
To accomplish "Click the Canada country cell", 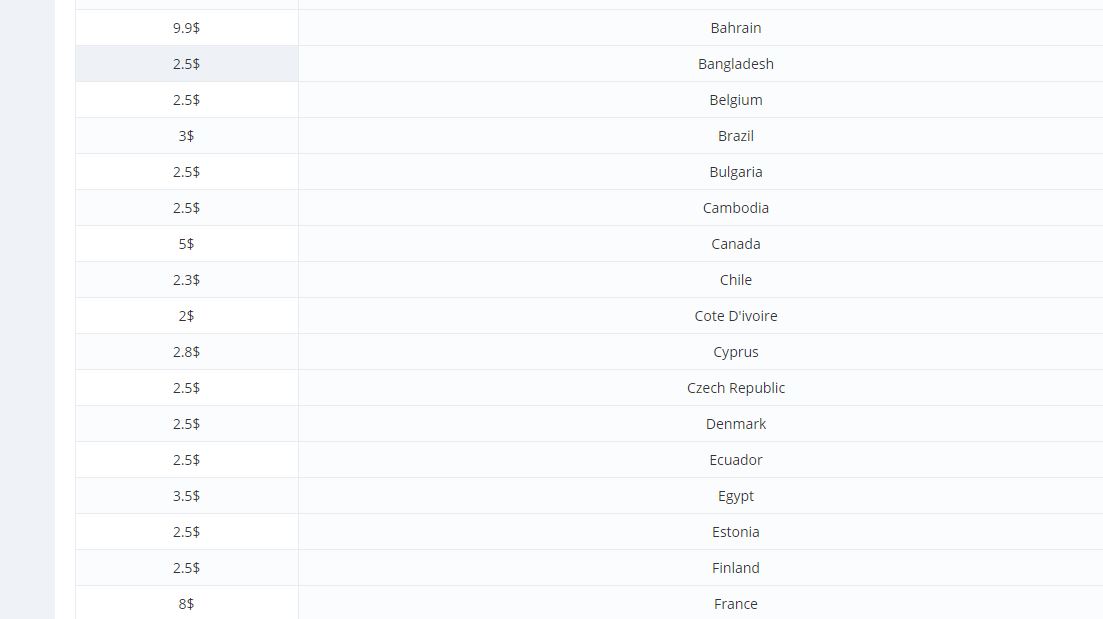I will (735, 244).
